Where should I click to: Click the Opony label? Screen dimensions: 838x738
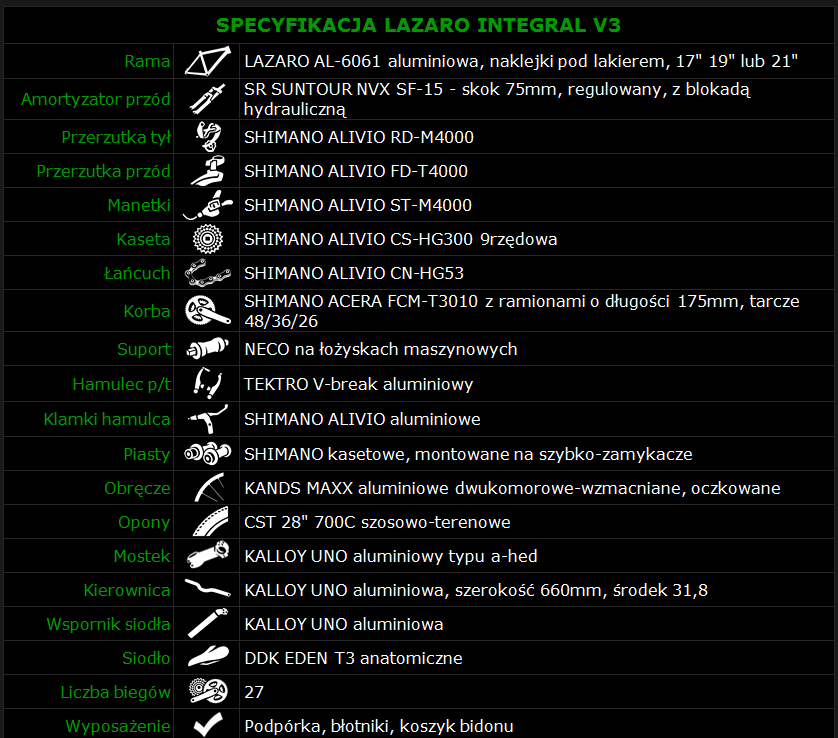144,522
